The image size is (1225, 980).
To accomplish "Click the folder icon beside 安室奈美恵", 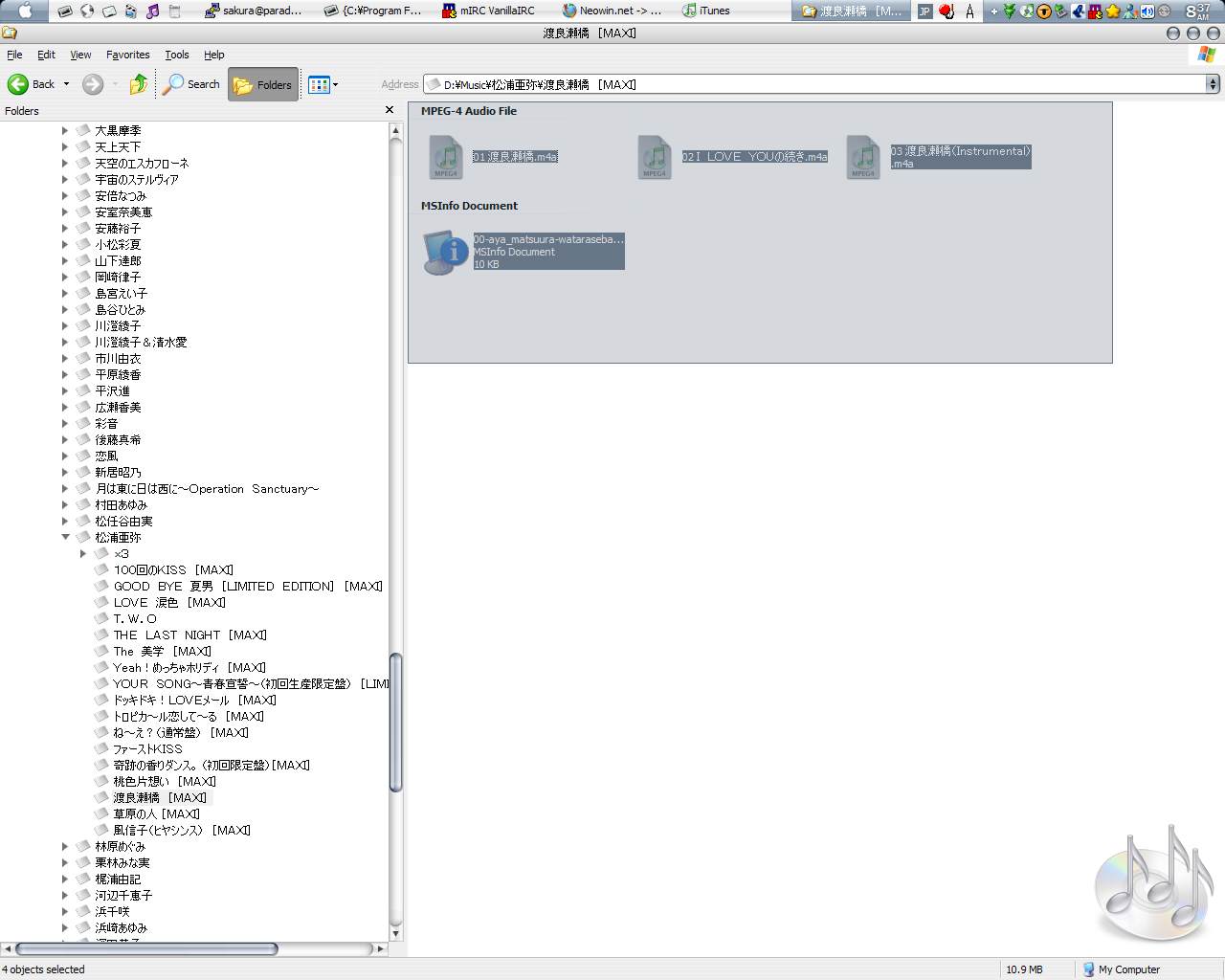I will pos(84,212).
